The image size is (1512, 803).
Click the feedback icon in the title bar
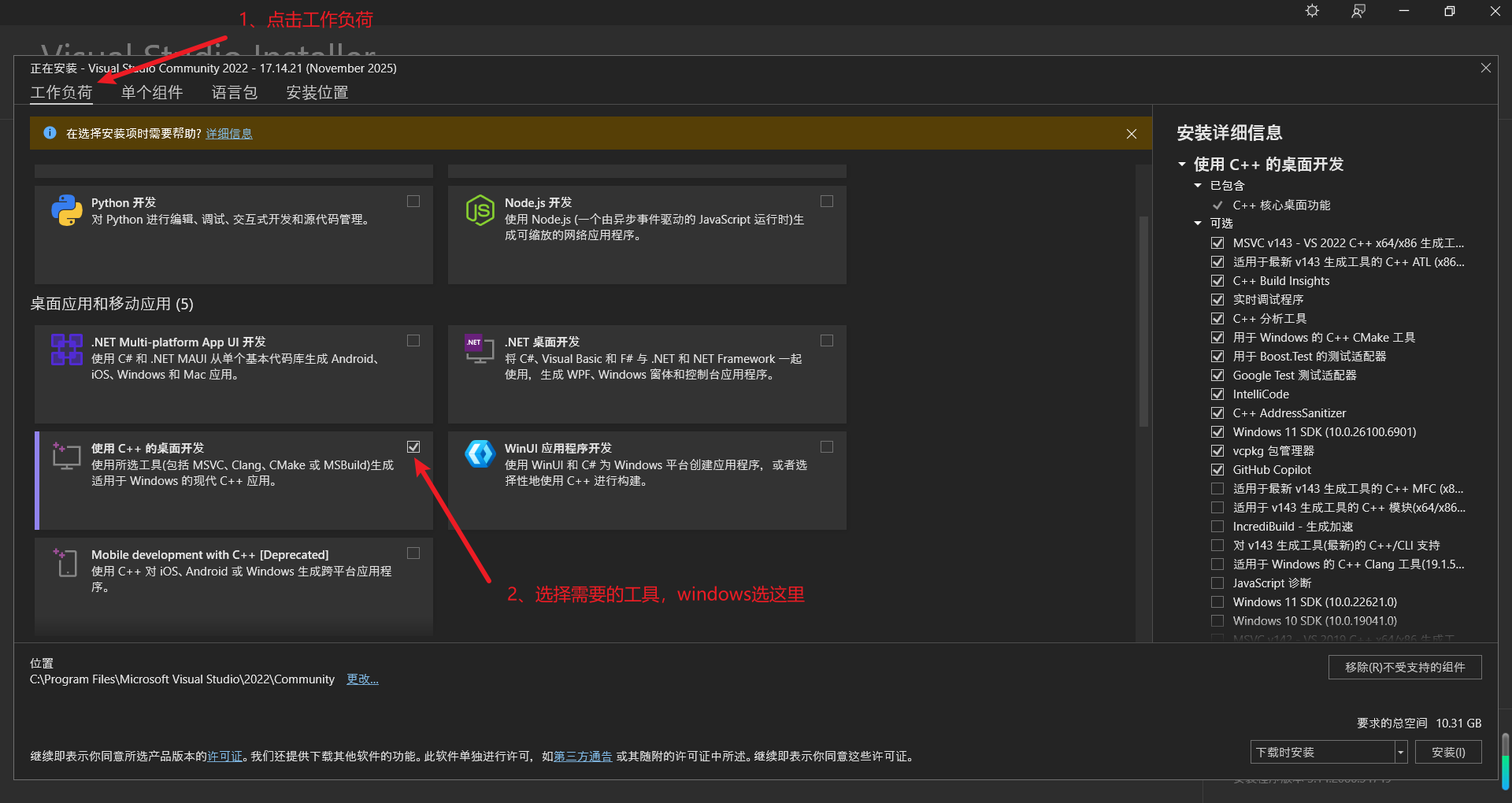point(1358,11)
